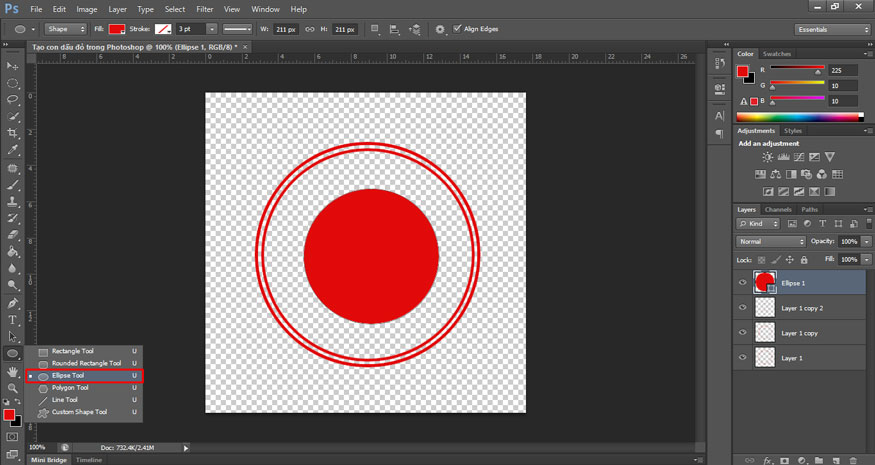875x465 pixels.
Task: Open the stroke line type dropdown
Action: [x=238, y=29]
